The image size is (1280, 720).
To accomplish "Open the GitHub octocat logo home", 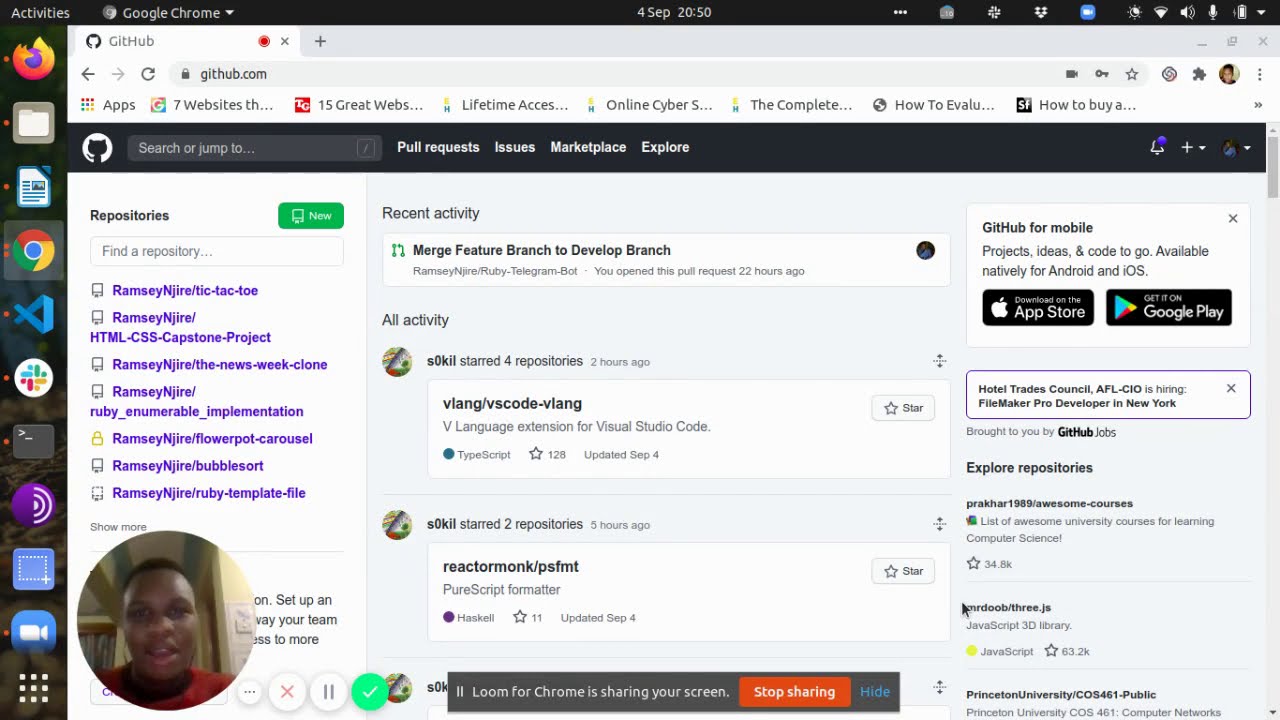I will [x=97, y=148].
